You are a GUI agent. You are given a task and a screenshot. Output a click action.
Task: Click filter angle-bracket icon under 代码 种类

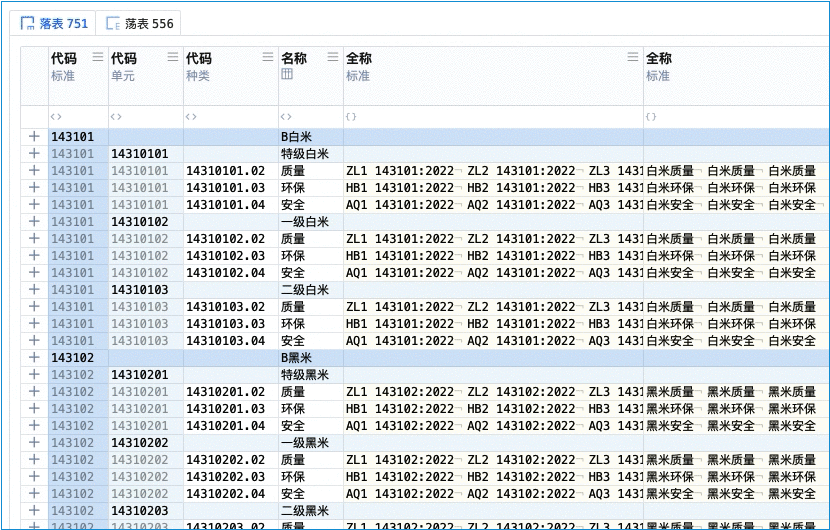pos(192,117)
